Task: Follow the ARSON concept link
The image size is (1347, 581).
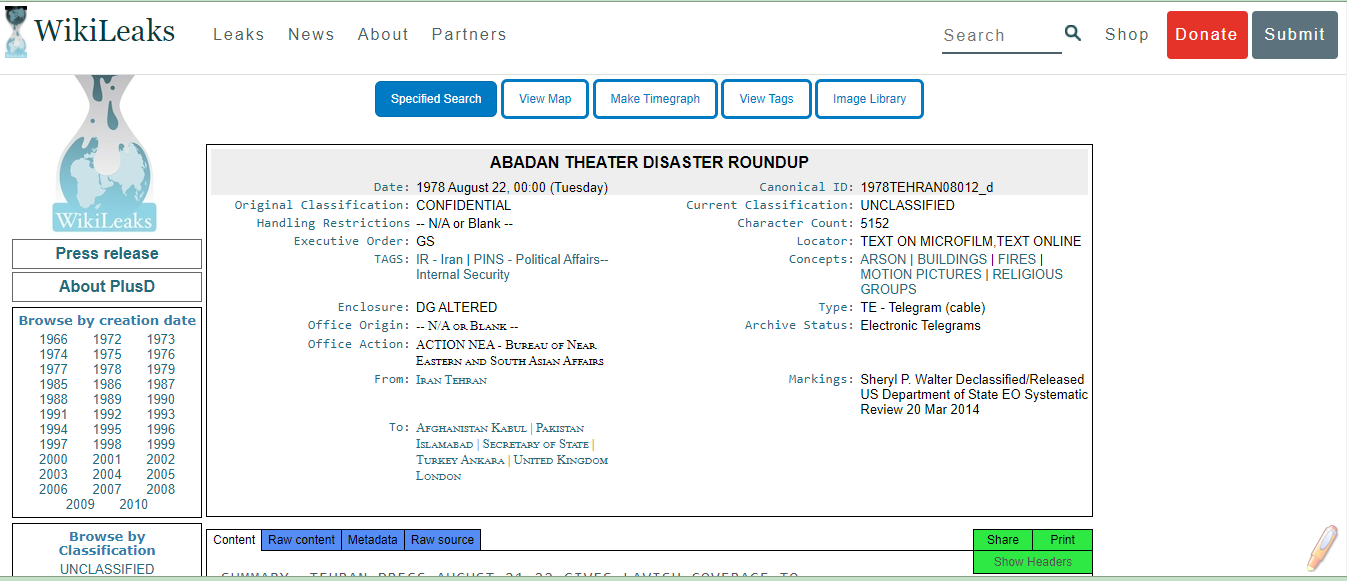Action: pos(884,259)
